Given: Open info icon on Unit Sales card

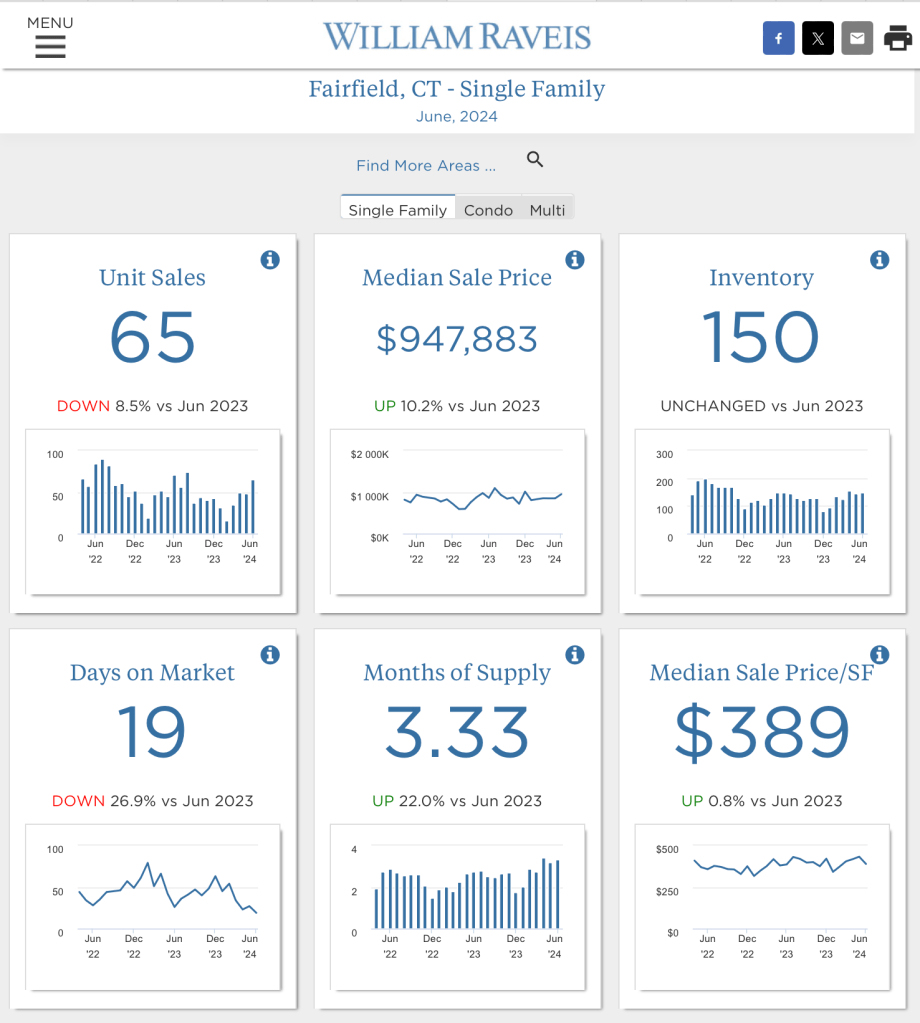Looking at the screenshot, I should (x=270, y=260).
